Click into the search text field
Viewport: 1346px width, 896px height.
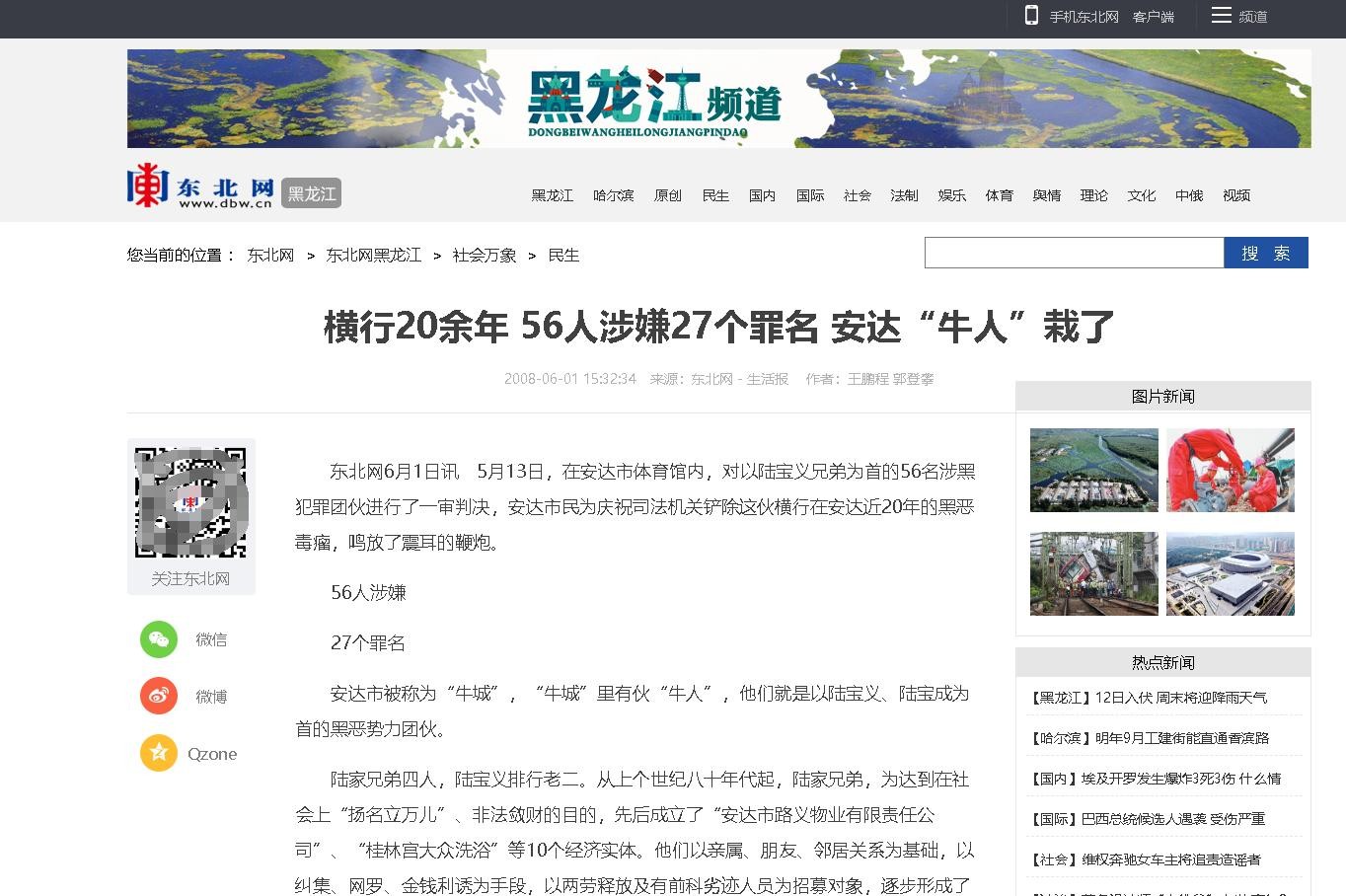[1074, 253]
